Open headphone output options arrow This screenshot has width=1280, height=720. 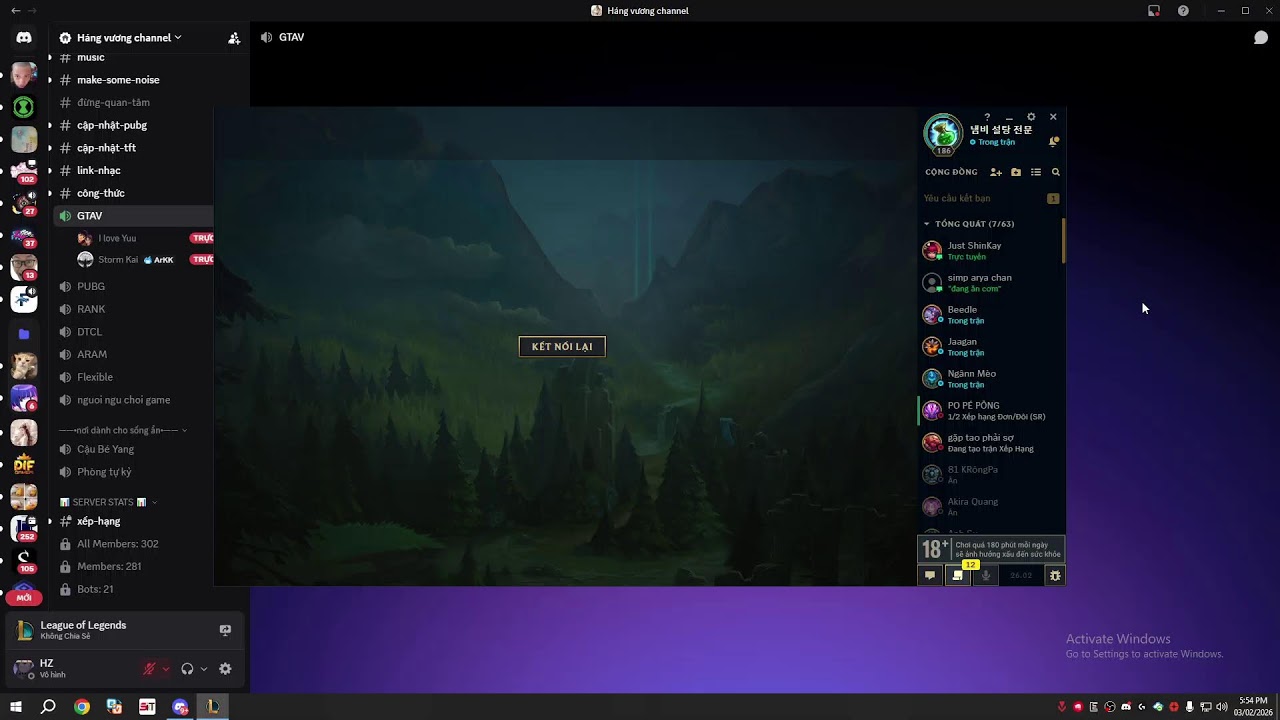[204, 669]
